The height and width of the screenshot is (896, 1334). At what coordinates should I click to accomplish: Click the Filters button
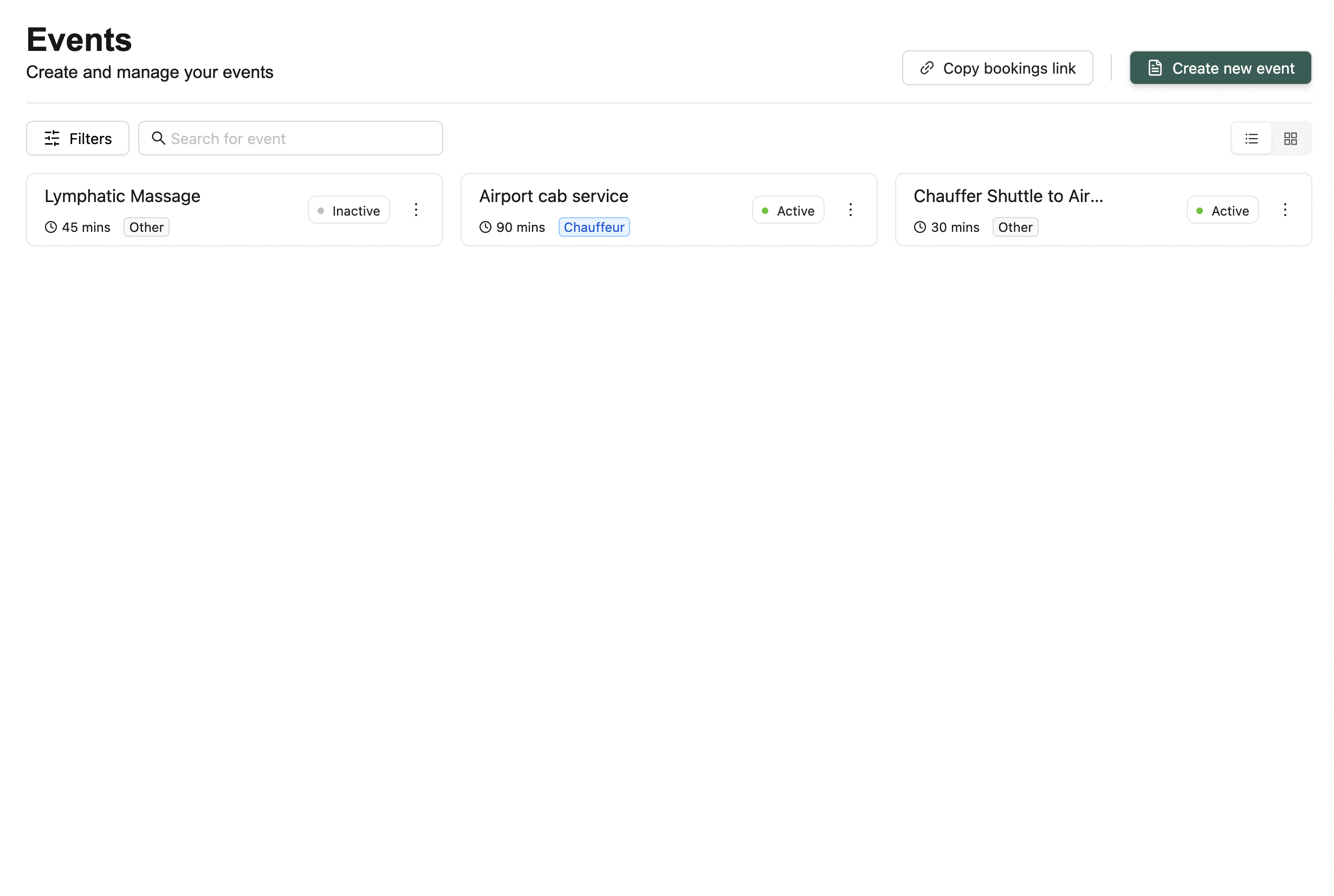[x=77, y=138]
